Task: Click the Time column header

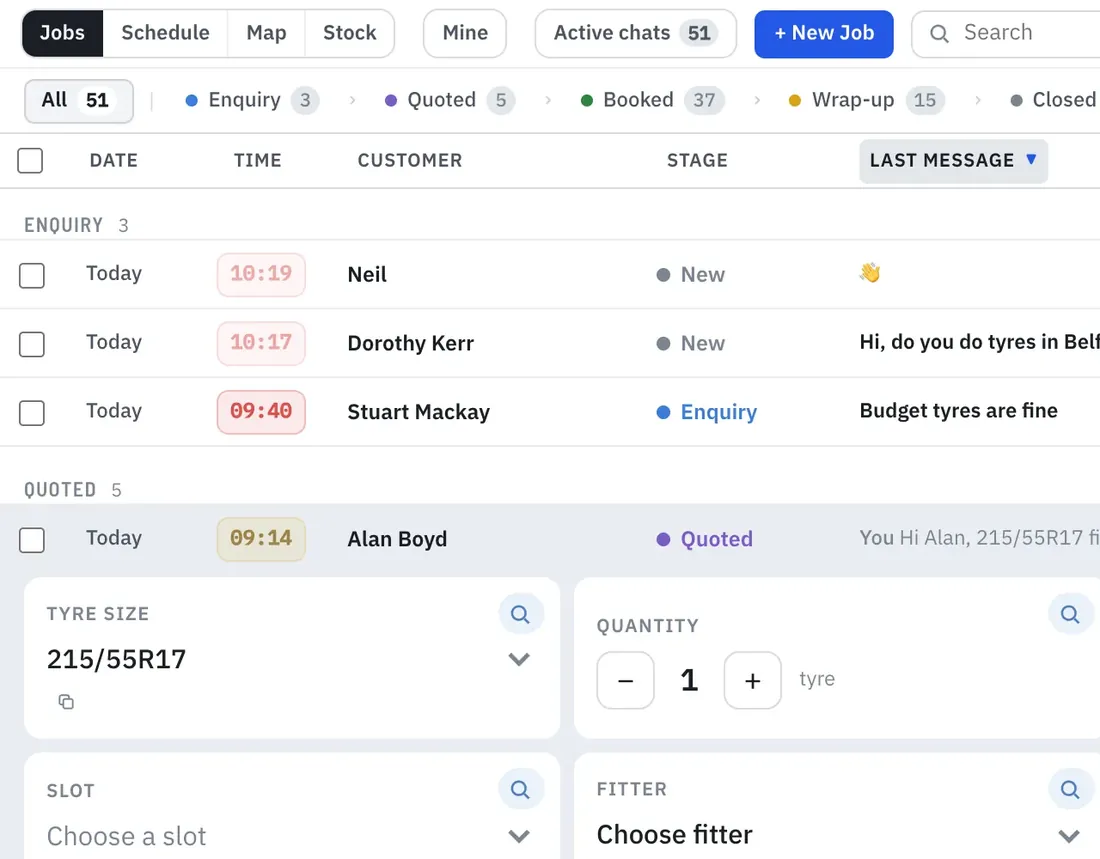Action: tap(257, 161)
